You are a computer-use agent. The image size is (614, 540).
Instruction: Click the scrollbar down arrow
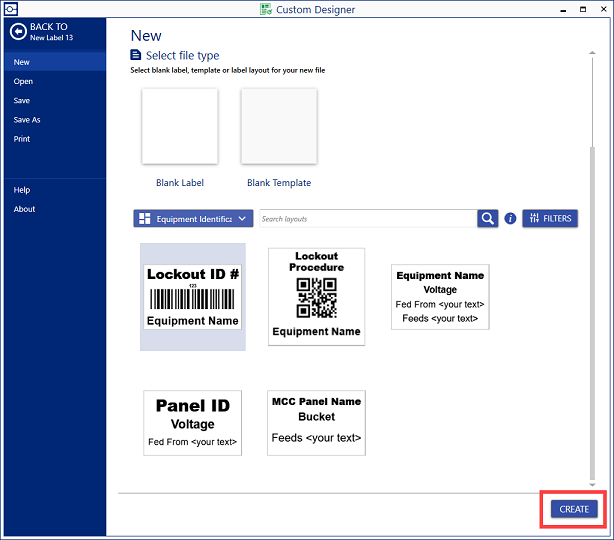tap(592, 485)
